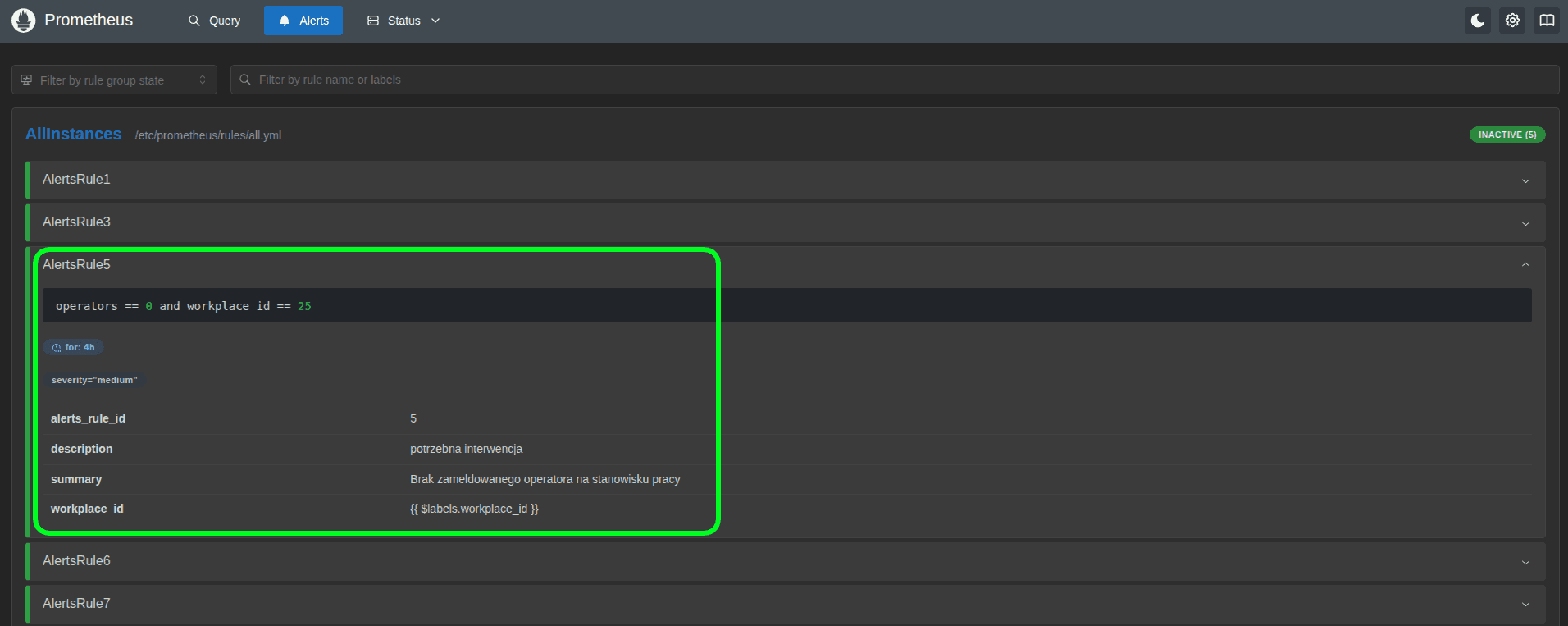Expand AlertsRule3 using its chevron
Viewport: 1568px width, 626px height.
tap(1525, 223)
